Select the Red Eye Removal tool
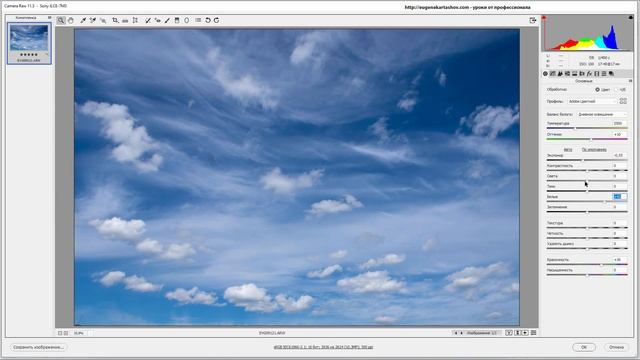 pyautogui.click(x=158, y=20)
